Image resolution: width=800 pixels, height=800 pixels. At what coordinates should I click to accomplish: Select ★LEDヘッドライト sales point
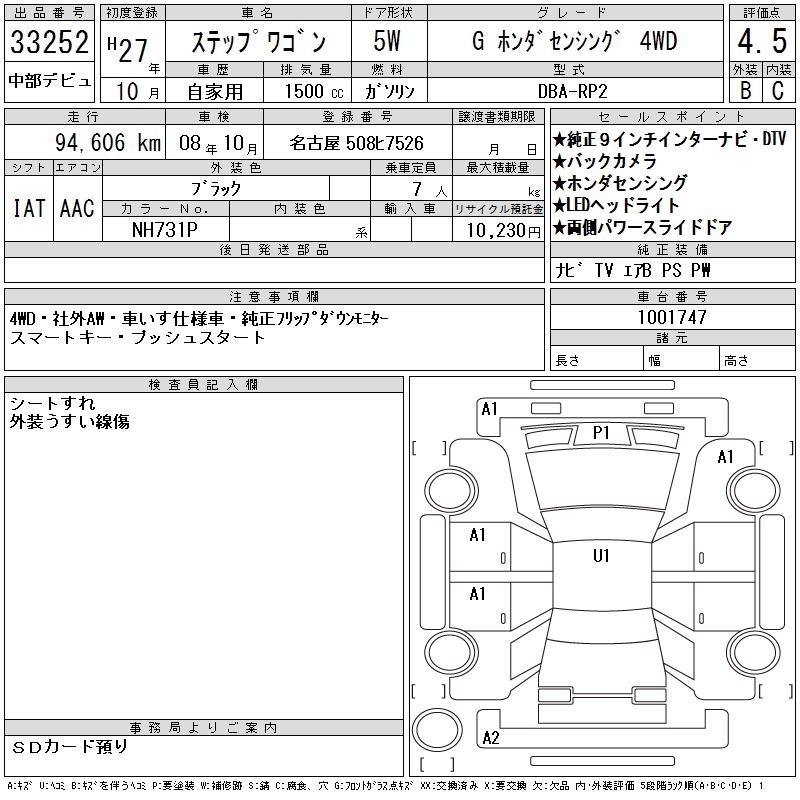616,205
